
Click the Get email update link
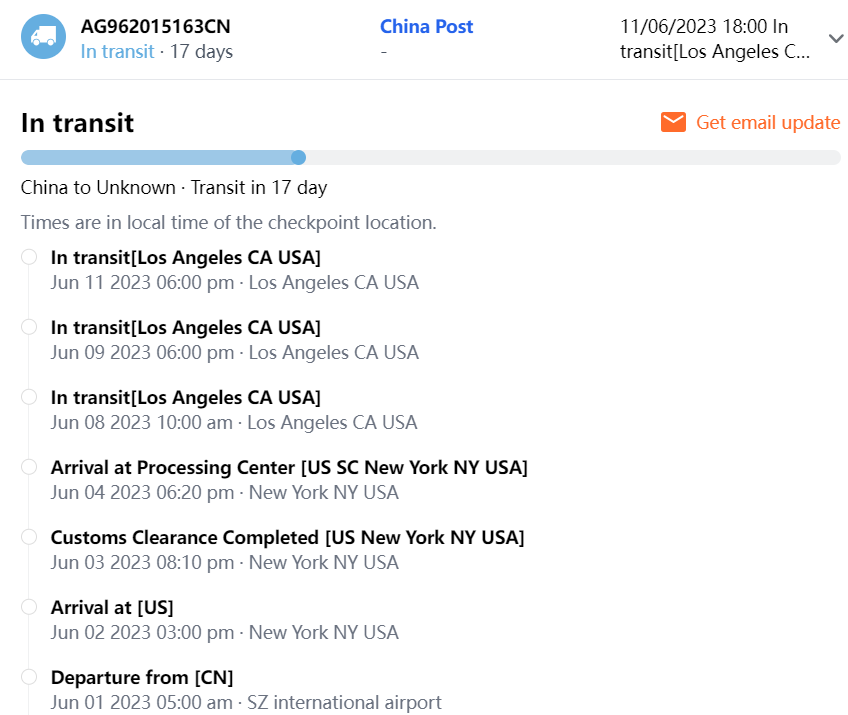coord(767,122)
